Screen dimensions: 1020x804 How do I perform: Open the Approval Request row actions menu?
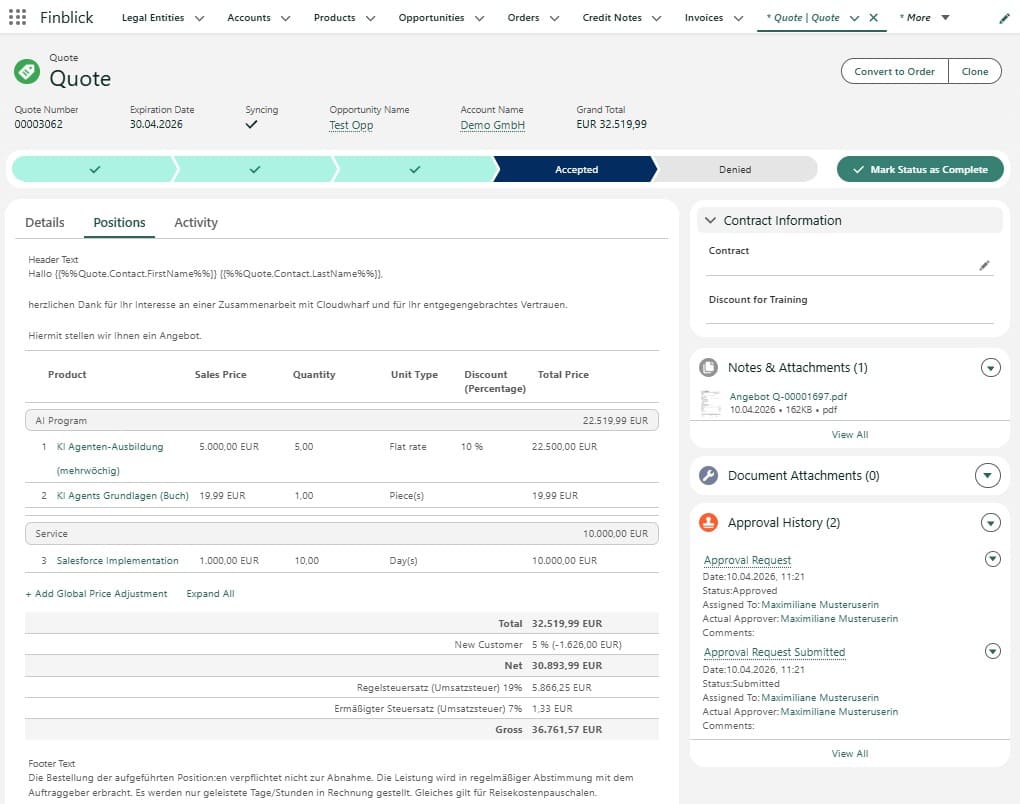(x=993, y=558)
